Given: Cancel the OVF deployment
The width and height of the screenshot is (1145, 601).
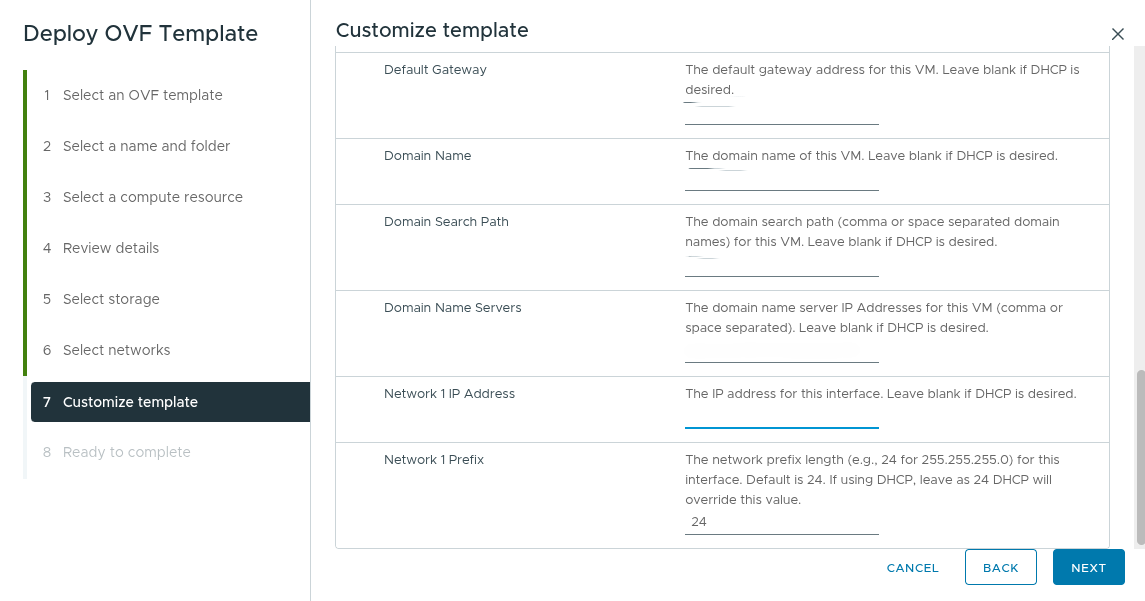Looking at the screenshot, I should tap(911, 567).
